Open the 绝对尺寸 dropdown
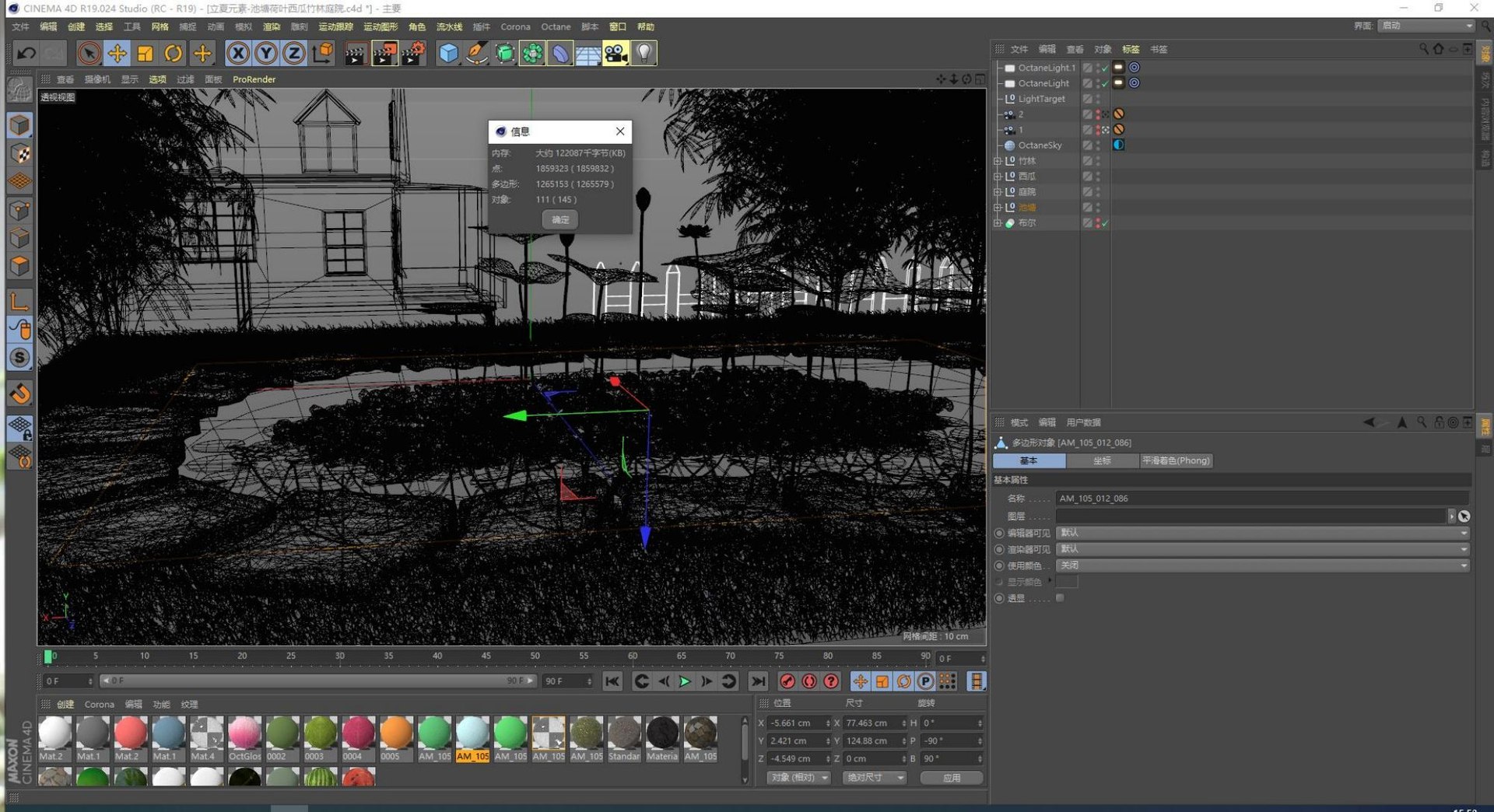Image resolution: width=1494 pixels, height=812 pixels. 875,778
